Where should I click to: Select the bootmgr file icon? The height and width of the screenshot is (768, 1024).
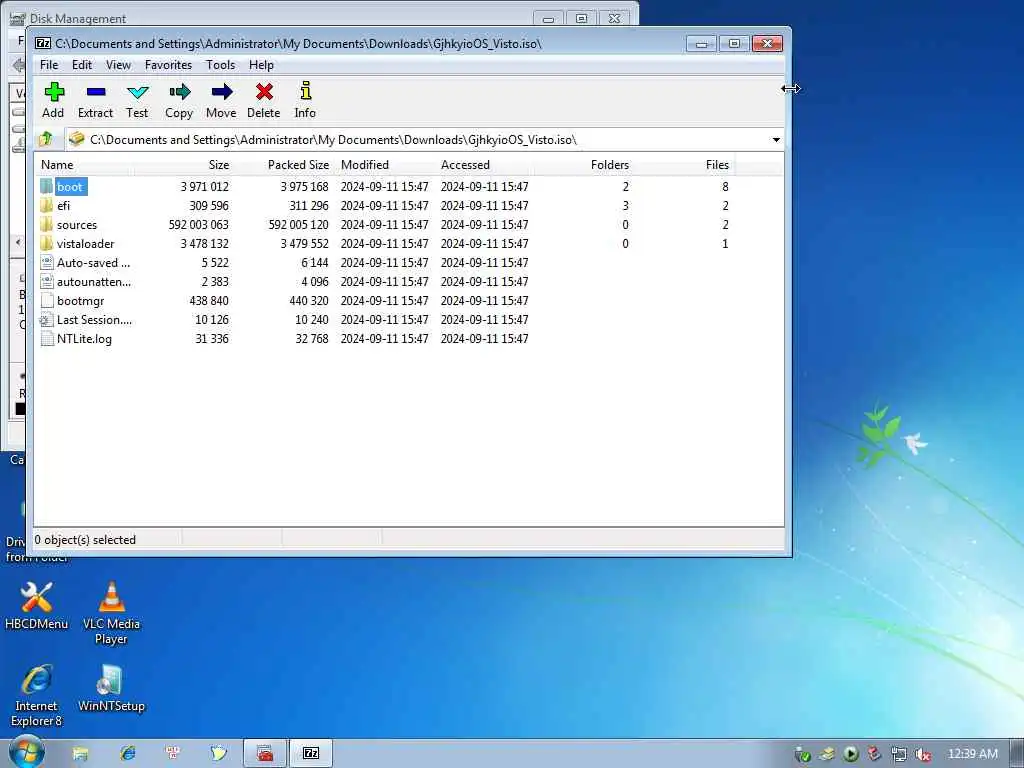(x=46, y=300)
